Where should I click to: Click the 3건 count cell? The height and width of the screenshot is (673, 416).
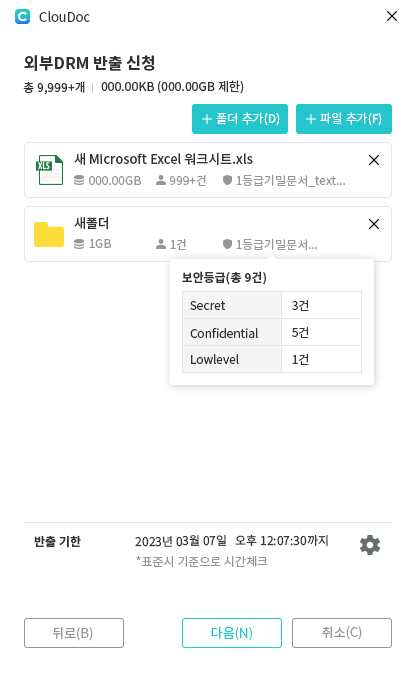(321, 306)
